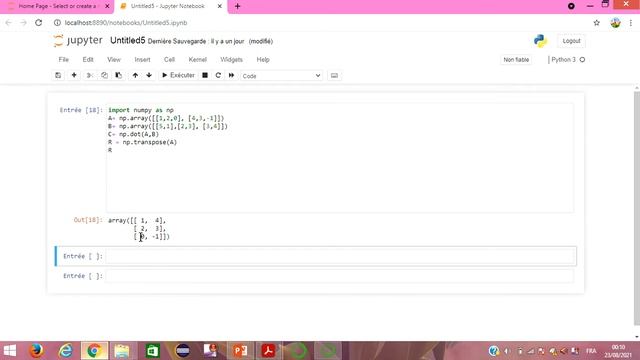Viewport: 640px width, 360px height.
Task: Reload the page
Action: pos(38,23)
